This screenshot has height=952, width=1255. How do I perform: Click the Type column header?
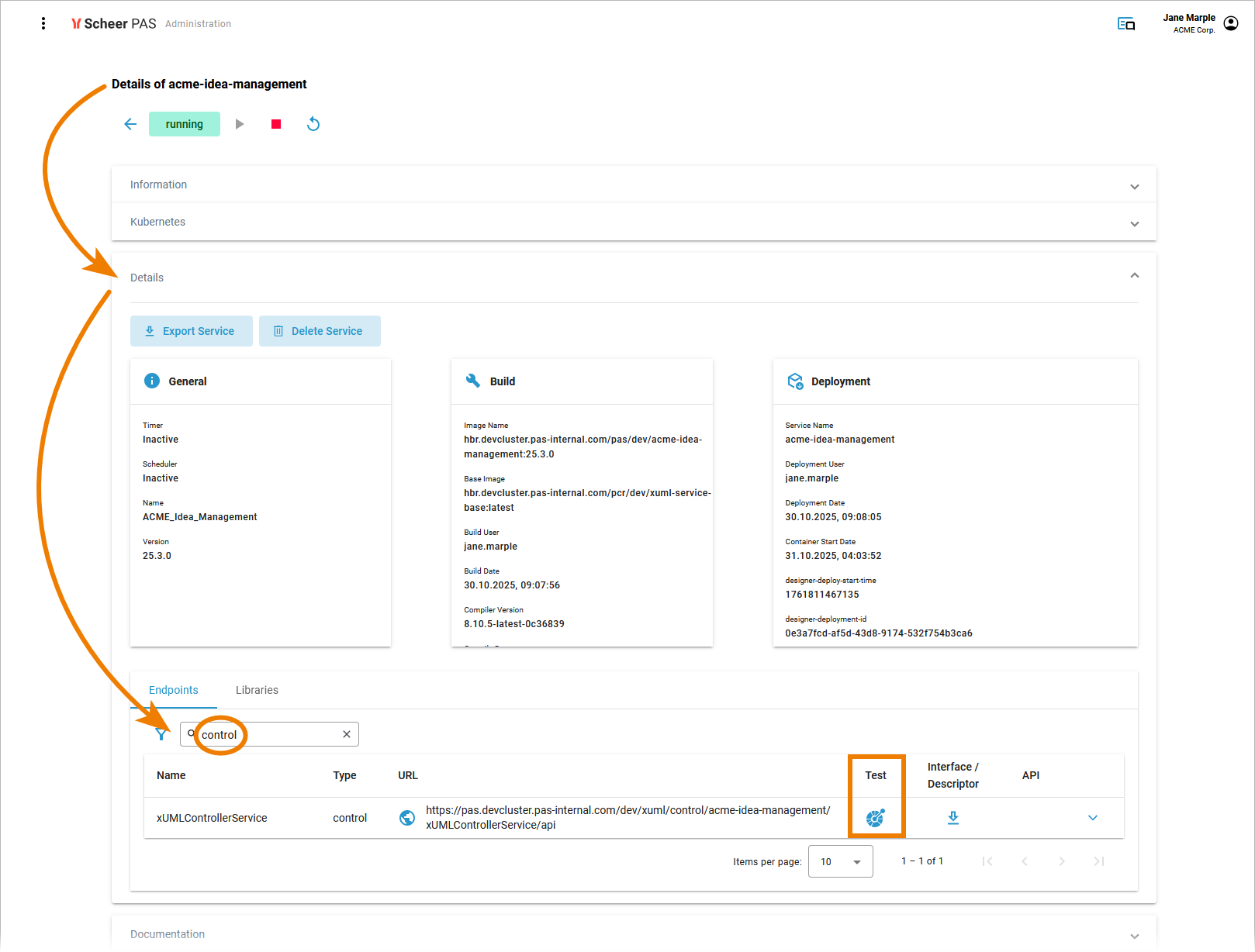(x=344, y=775)
